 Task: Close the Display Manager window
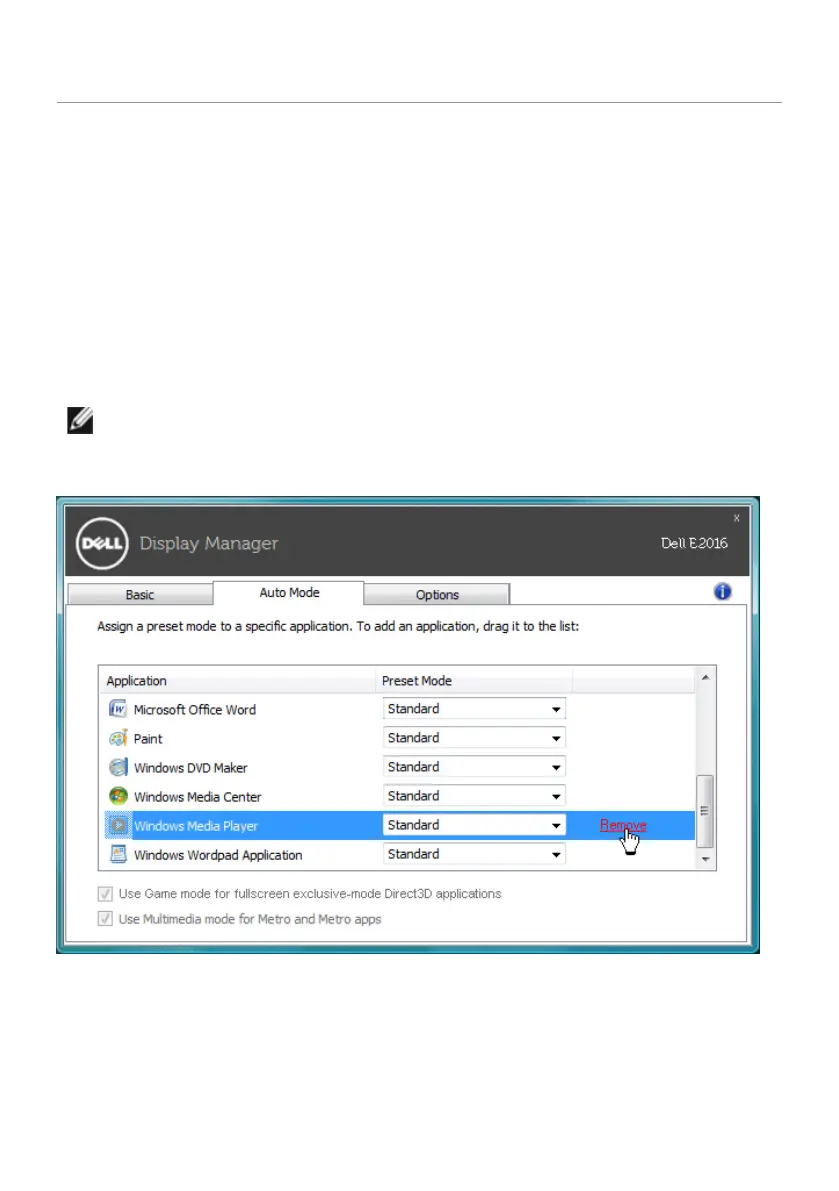(x=736, y=518)
